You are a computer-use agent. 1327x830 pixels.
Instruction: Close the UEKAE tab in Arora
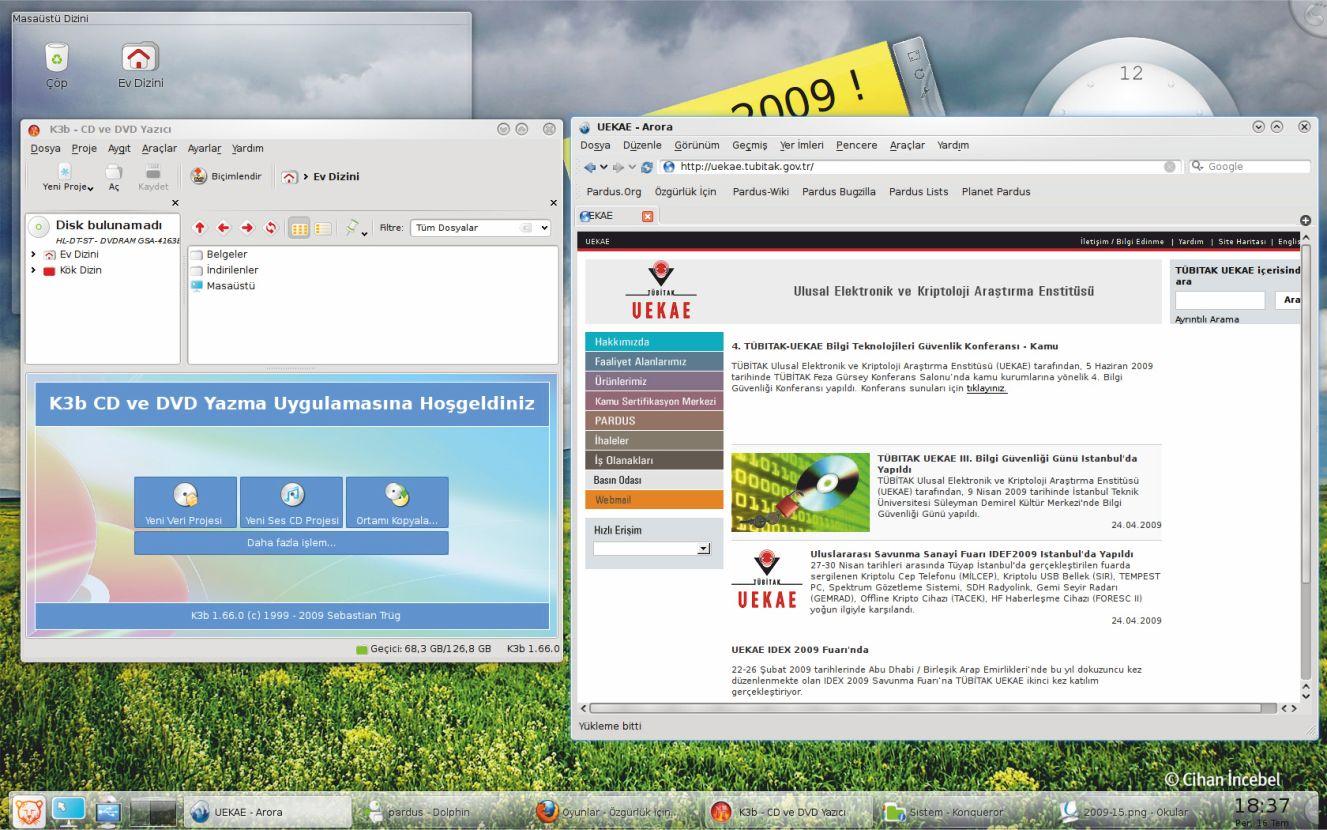646,216
